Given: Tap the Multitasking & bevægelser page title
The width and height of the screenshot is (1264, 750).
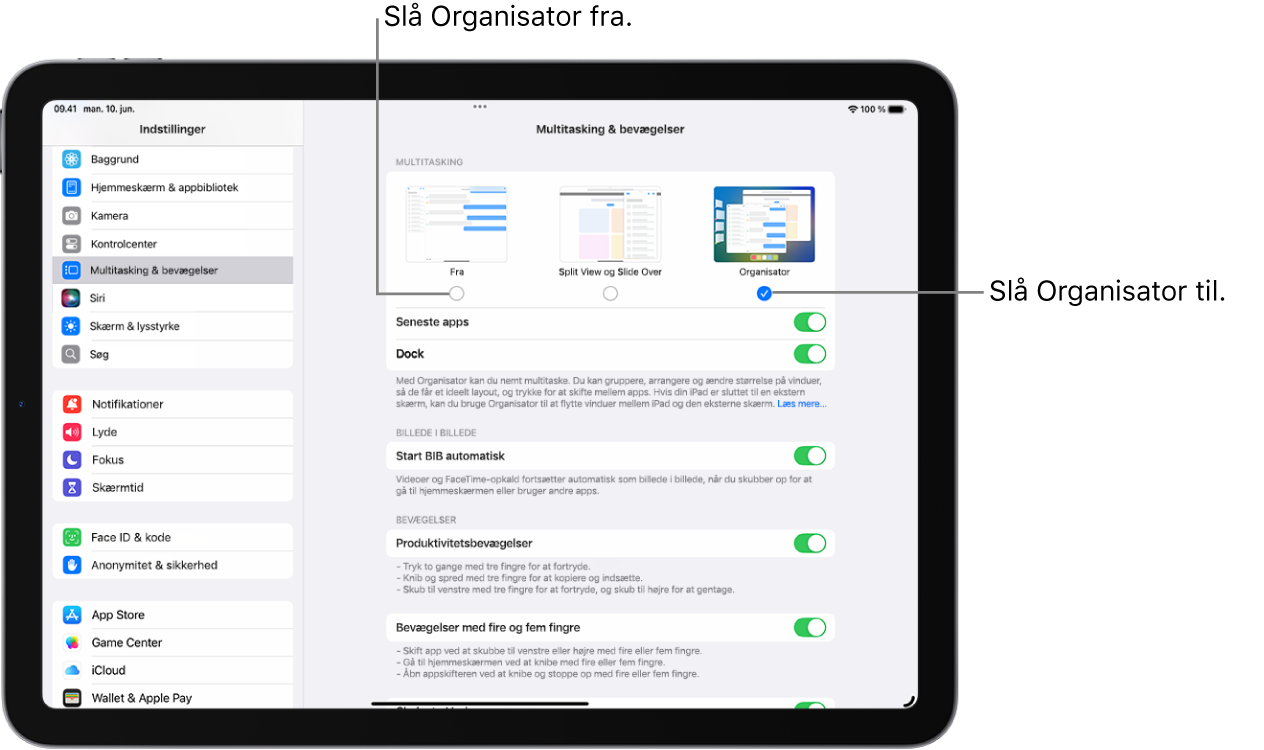Looking at the screenshot, I should tap(610, 130).
